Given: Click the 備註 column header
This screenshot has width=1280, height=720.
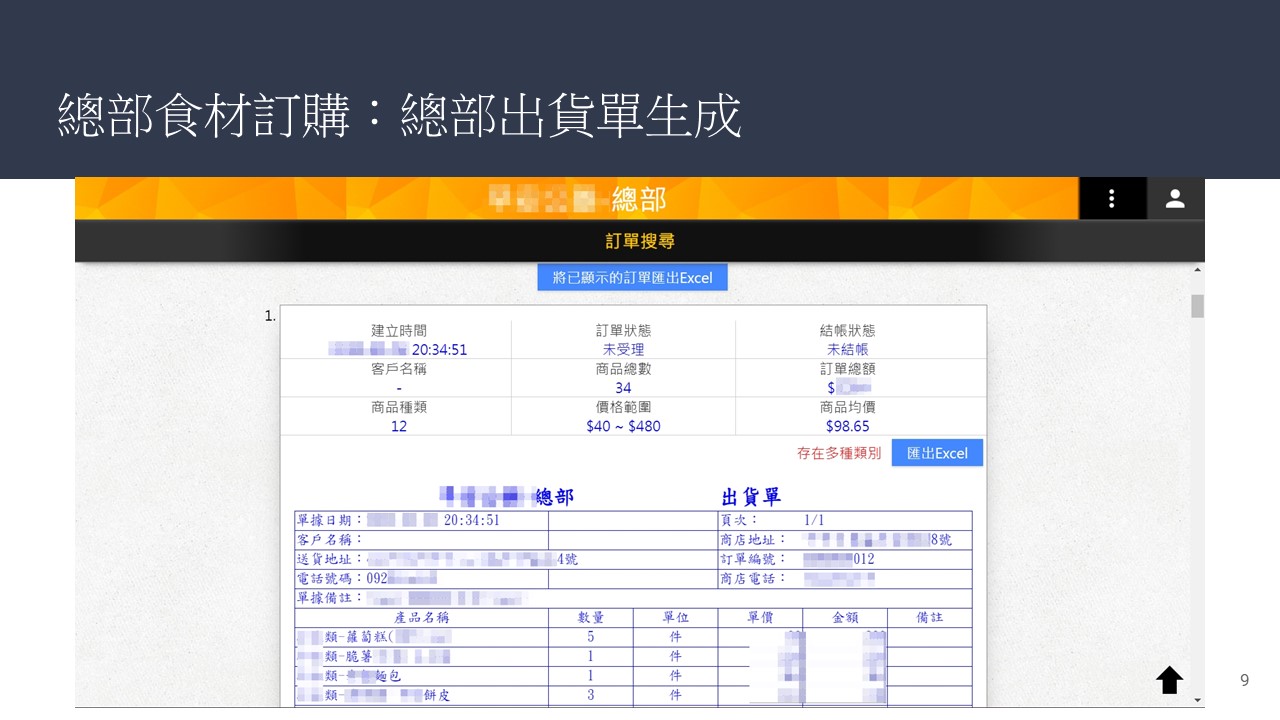Looking at the screenshot, I should tap(929, 618).
